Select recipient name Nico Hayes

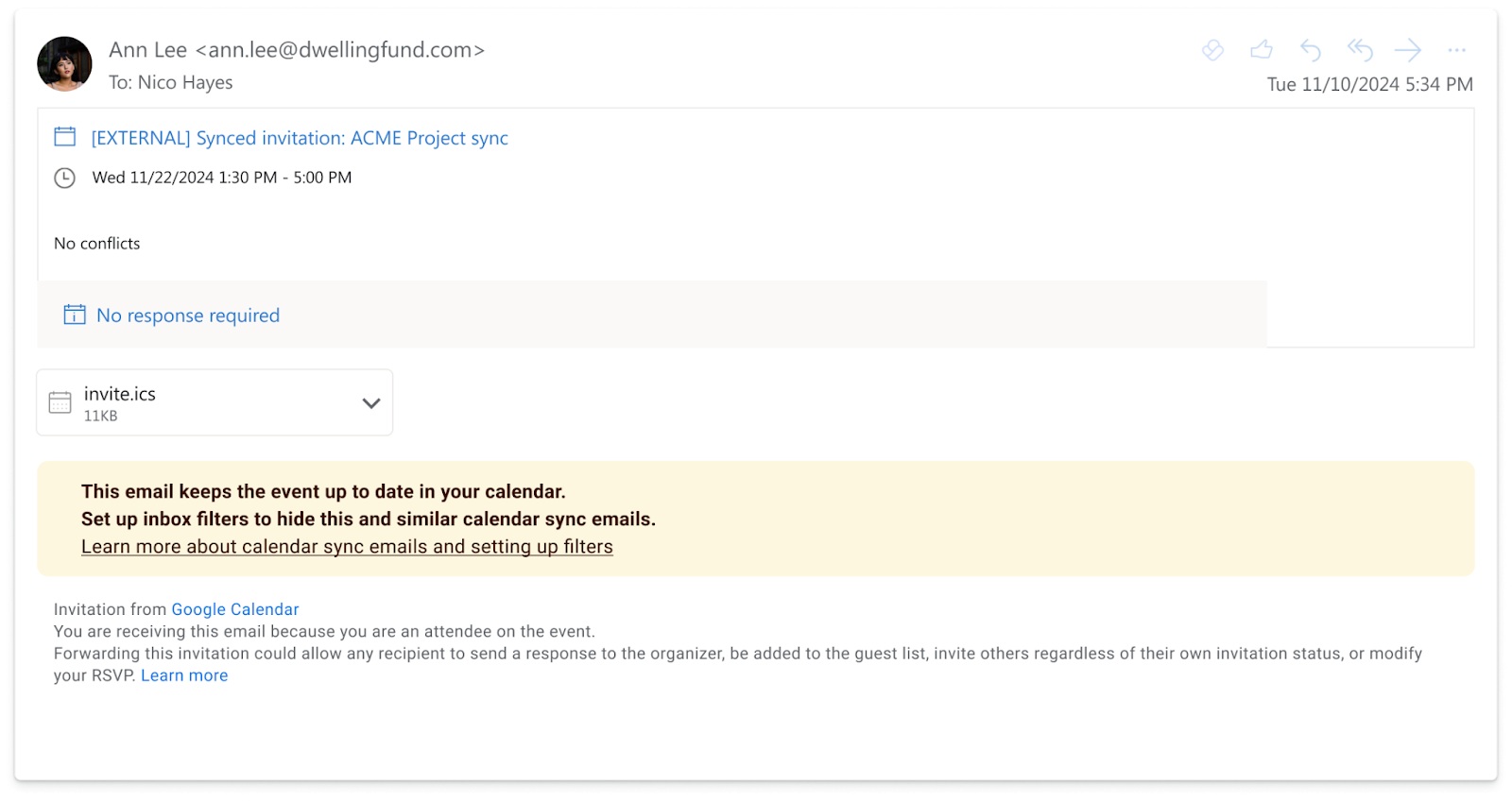[185, 83]
